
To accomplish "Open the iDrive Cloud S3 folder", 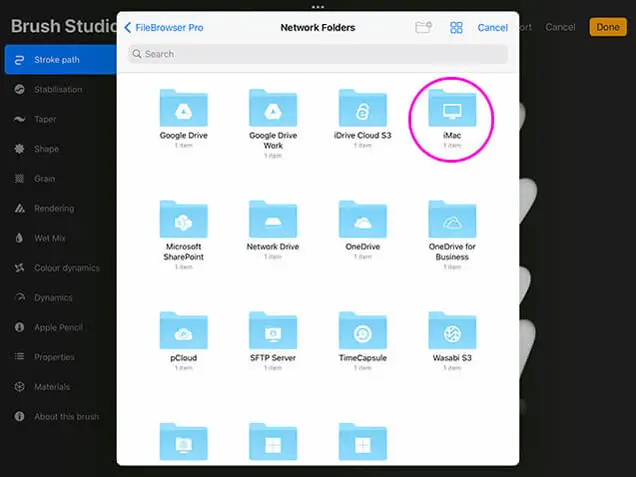I will pyautogui.click(x=363, y=108).
